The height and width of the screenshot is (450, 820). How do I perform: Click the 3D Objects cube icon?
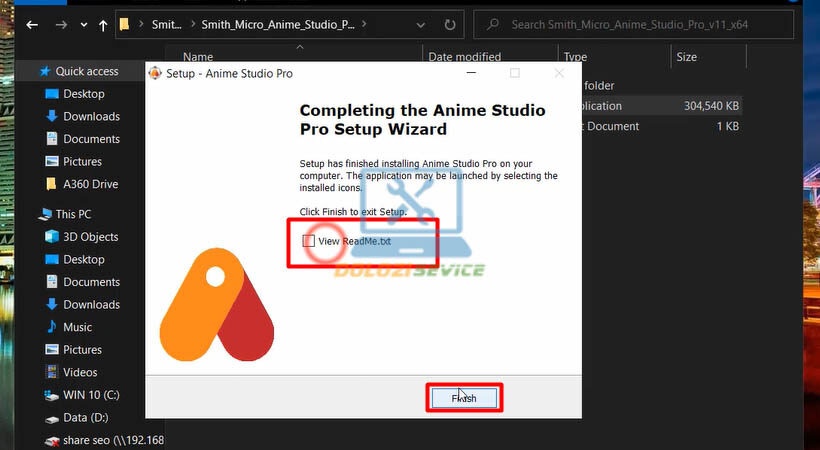coord(52,237)
